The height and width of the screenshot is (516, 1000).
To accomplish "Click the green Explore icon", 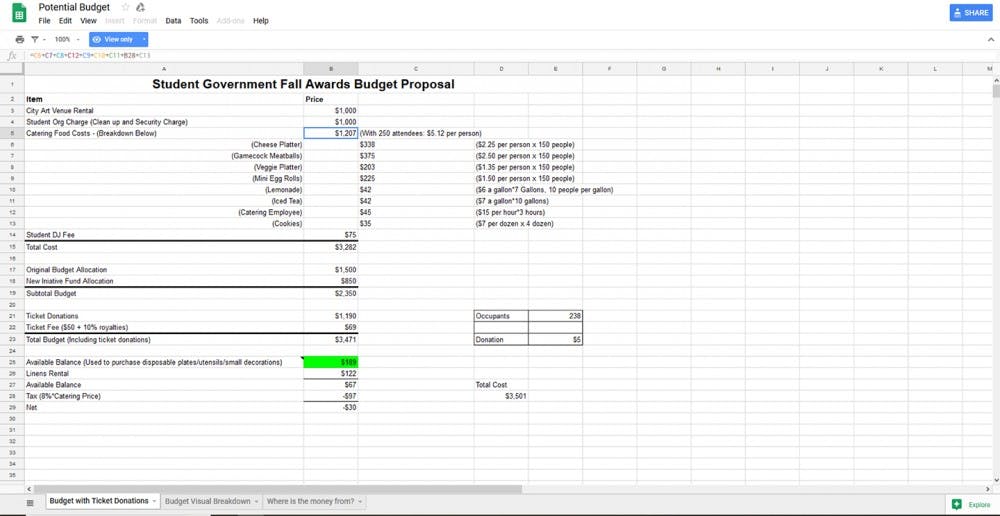I will coord(956,505).
